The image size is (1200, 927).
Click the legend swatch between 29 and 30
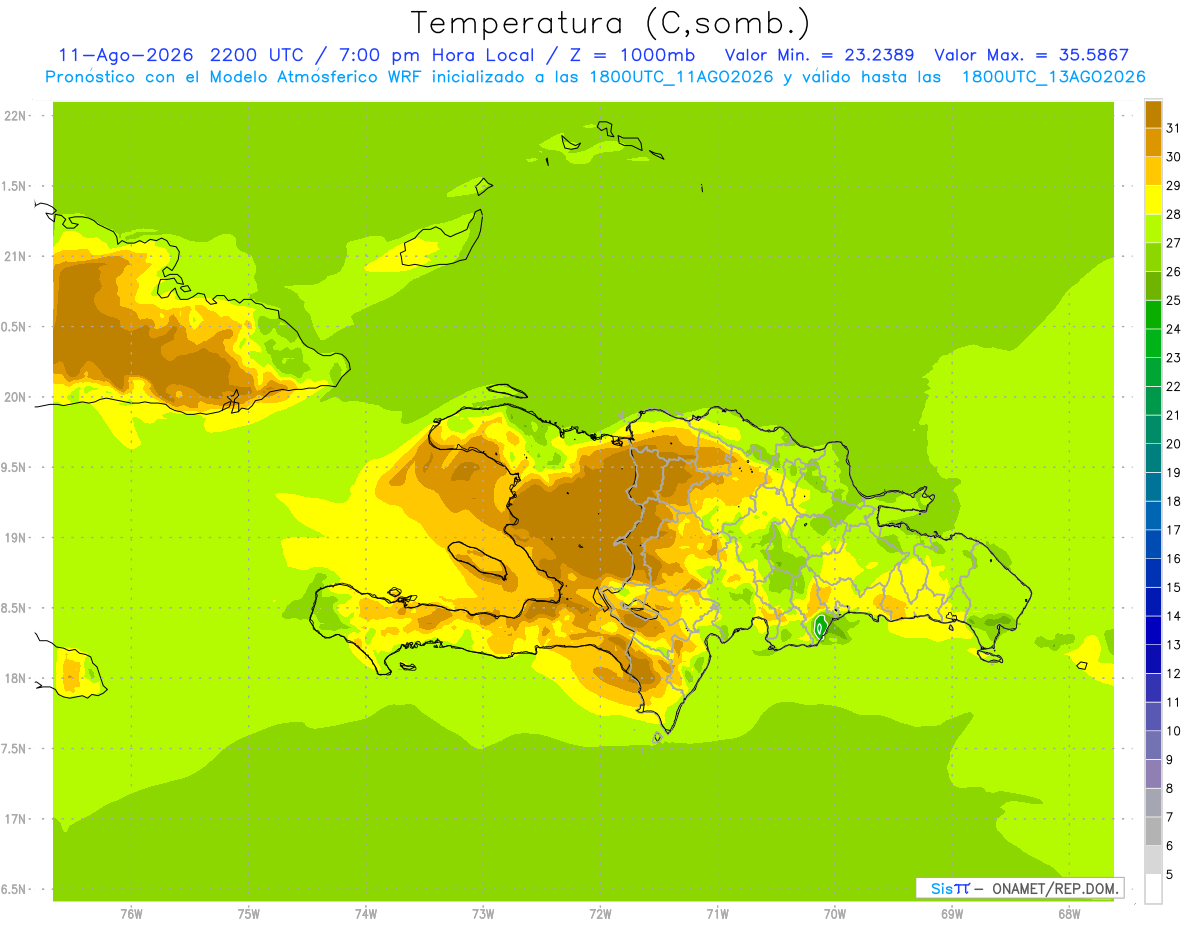tap(1153, 171)
